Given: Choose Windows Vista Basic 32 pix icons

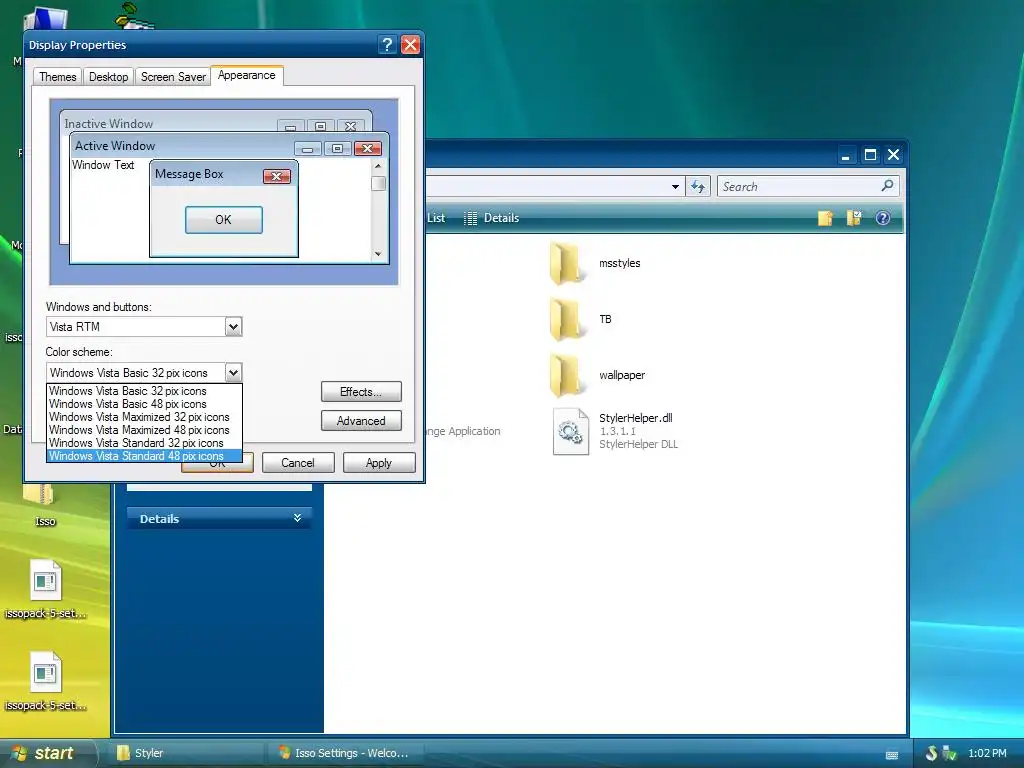Looking at the screenshot, I should [x=144, y=391].
